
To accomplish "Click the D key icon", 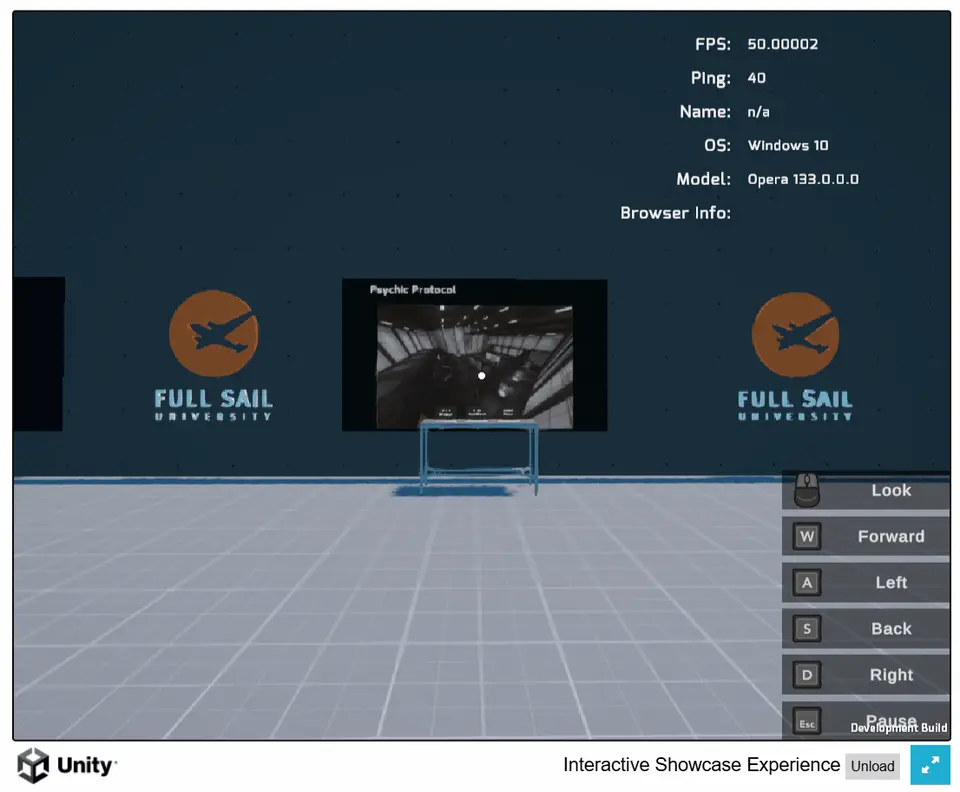I will click(x=807, y=675).
